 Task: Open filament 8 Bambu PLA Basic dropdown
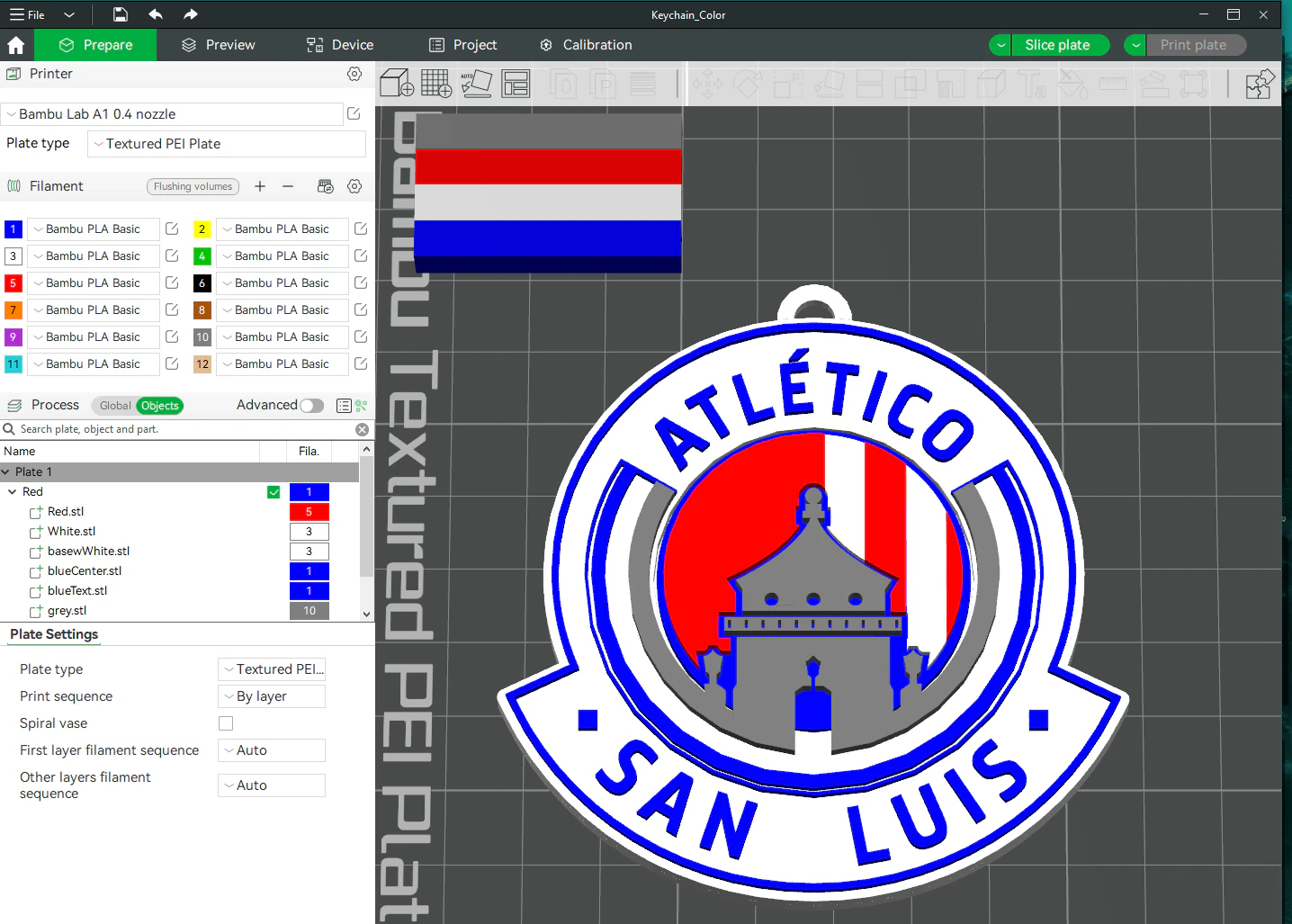pyautogui.click(x=283, y=310)
